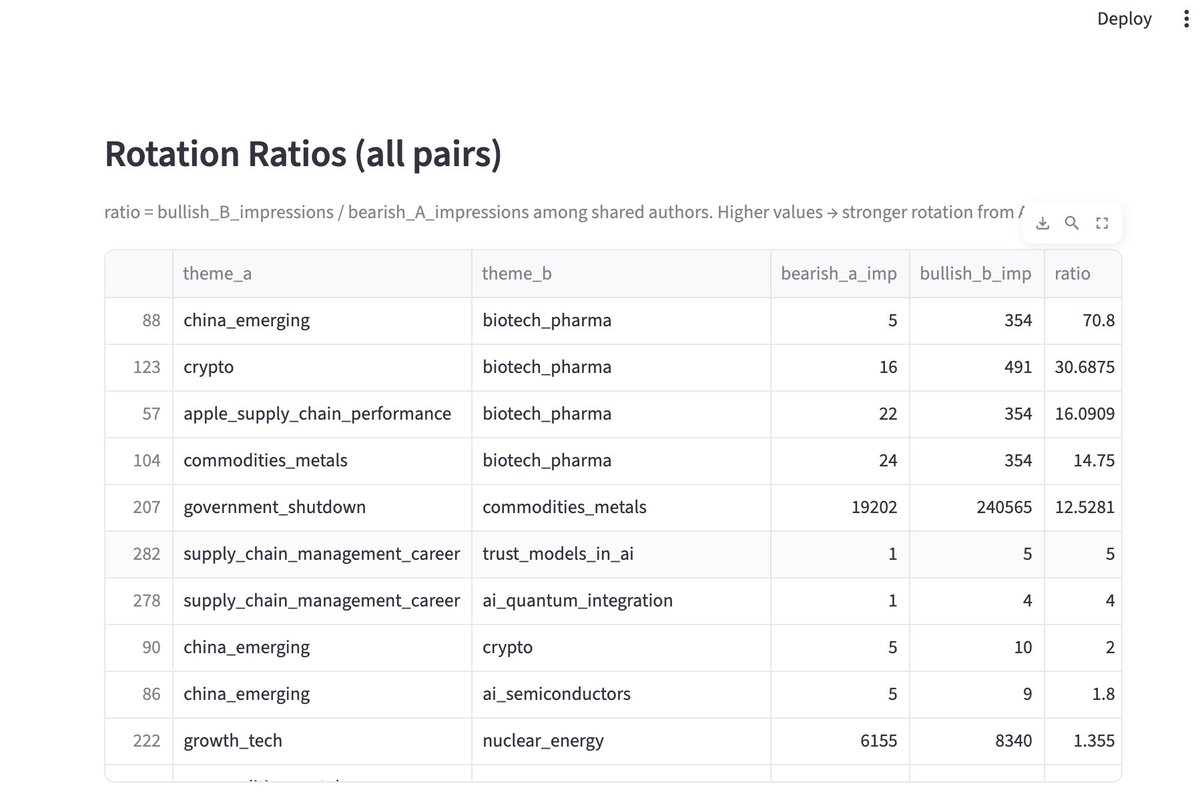
Task: Click biotech_pharma cell in row 88
Action: pyautogui.click(x=621, y=320)
